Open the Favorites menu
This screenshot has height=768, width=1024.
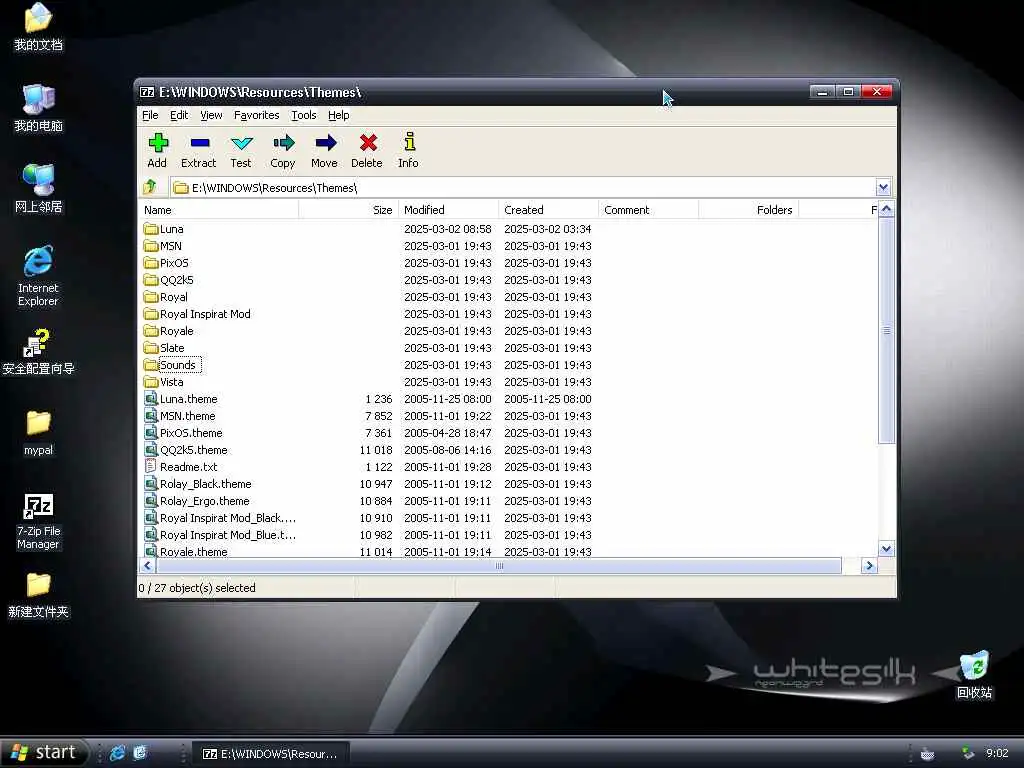[257, 115]
